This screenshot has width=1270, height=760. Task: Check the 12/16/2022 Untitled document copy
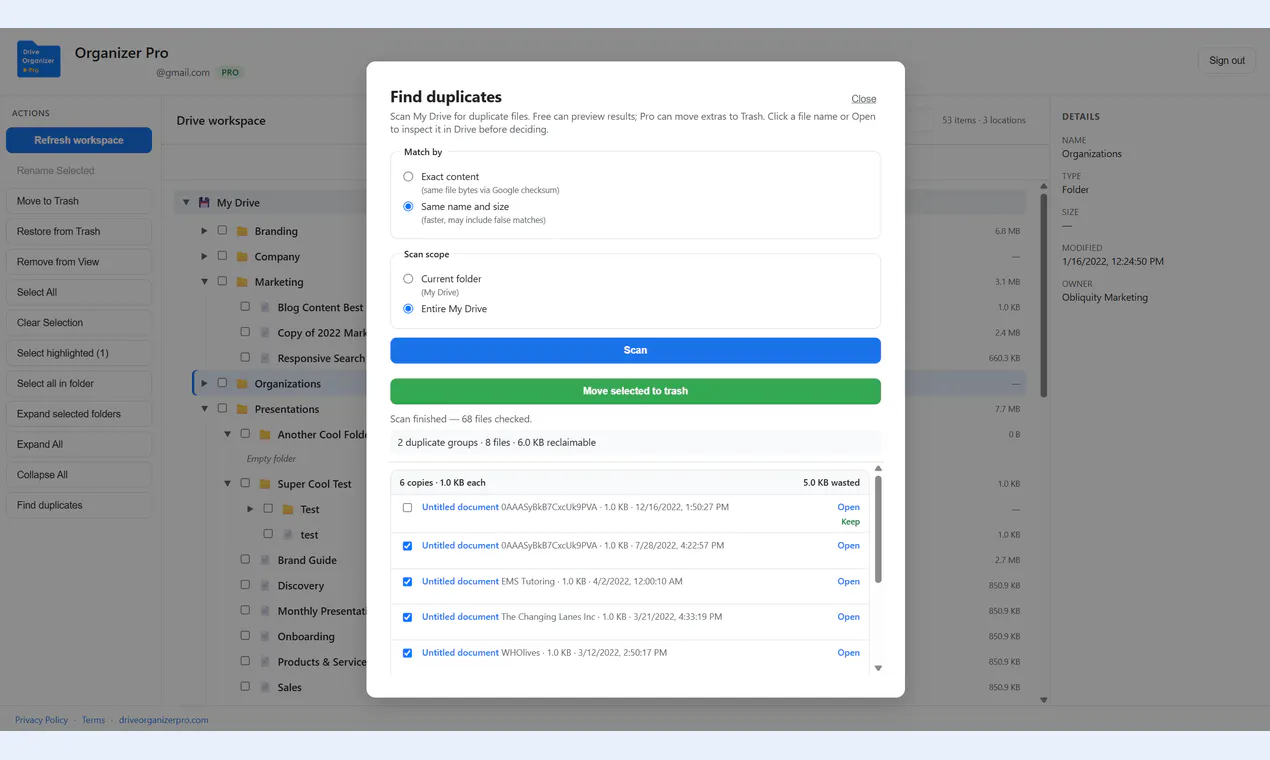tap(407, 507)
